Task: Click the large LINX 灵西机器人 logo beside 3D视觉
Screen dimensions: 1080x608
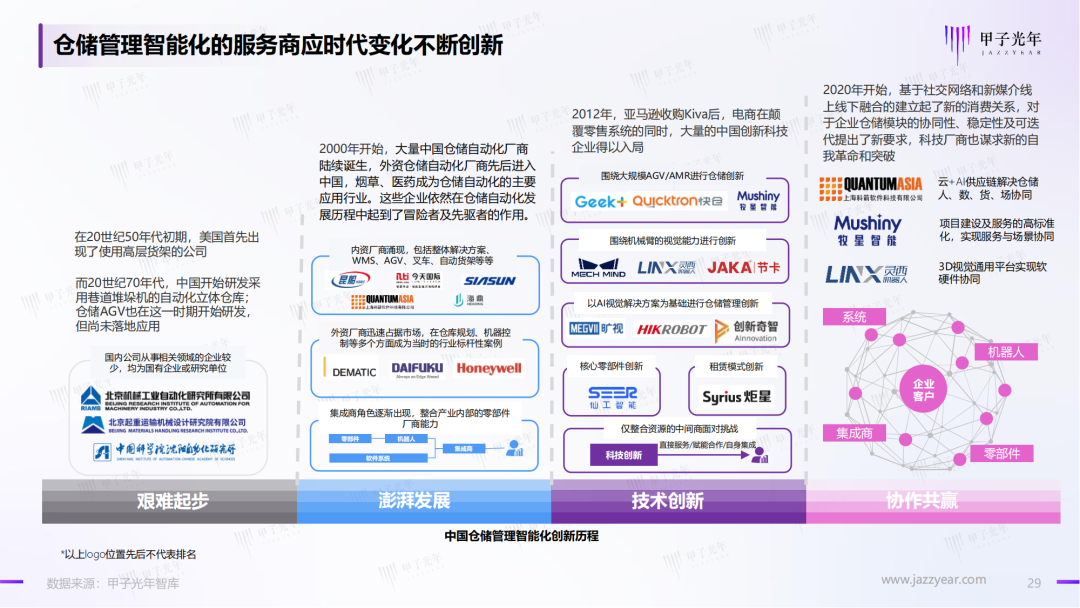Action: [866, 275]
